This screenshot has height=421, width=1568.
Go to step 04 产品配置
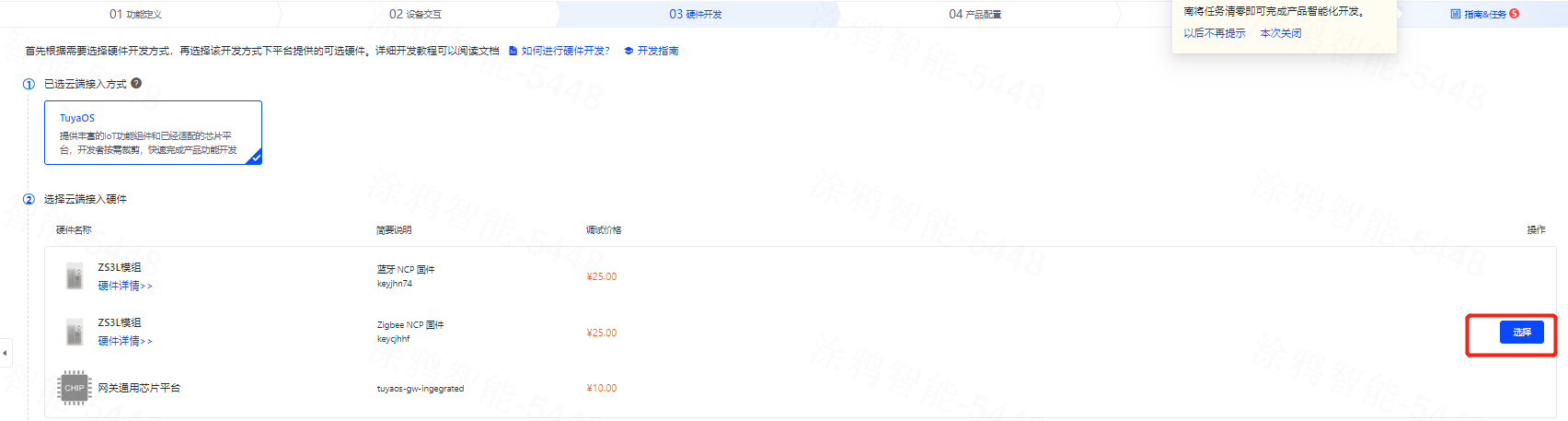click(975, 14)
